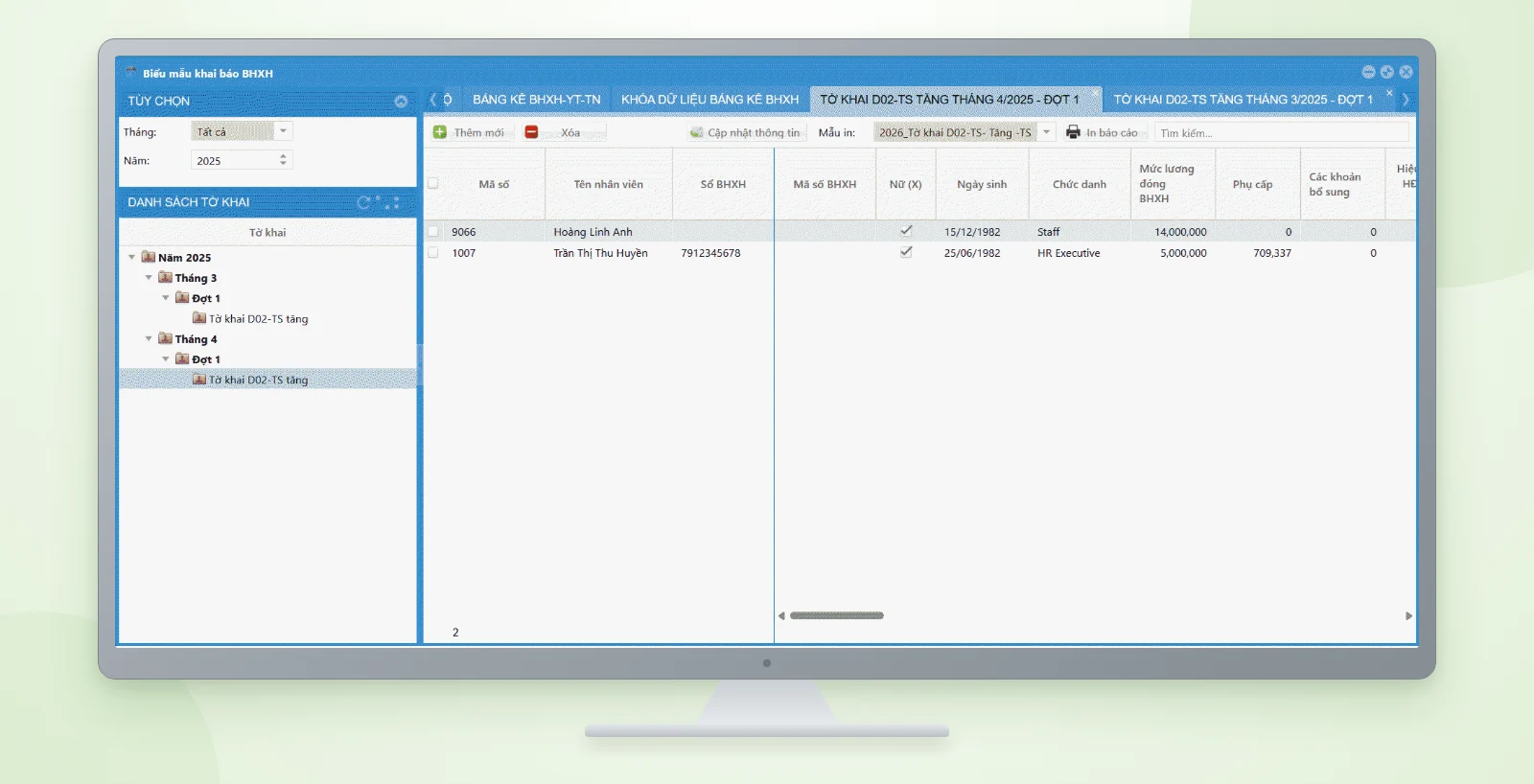Tick the row checkbox for employee 1007

[x=433, y=253]
